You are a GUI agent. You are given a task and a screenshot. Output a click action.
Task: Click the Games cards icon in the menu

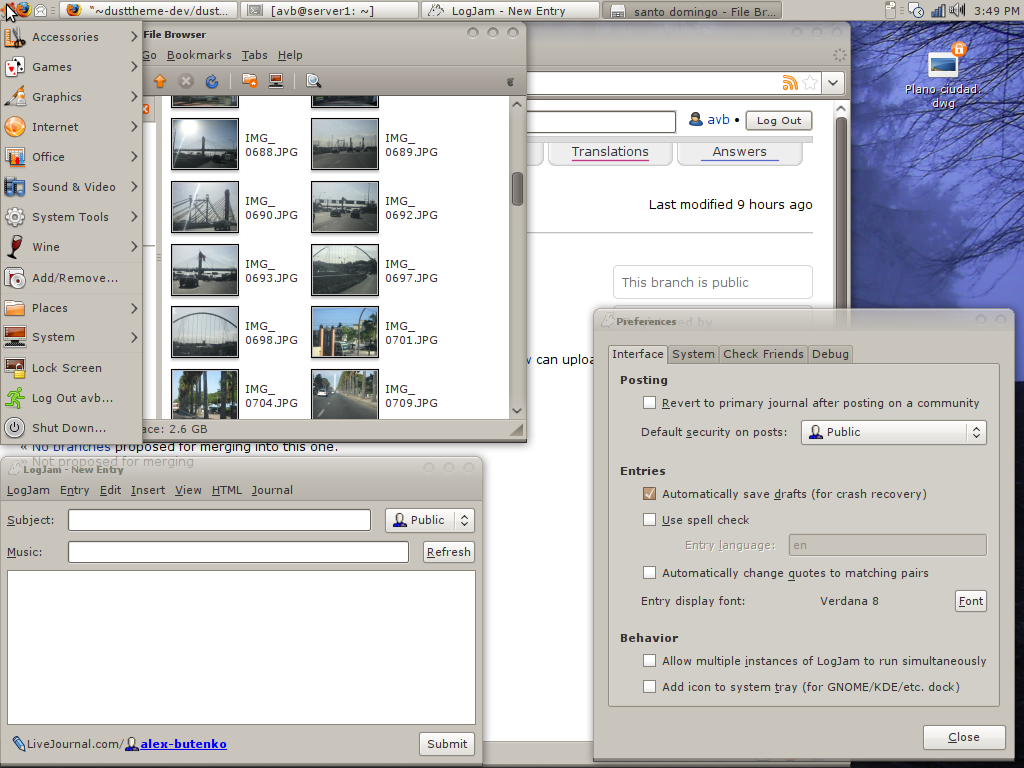15,67
